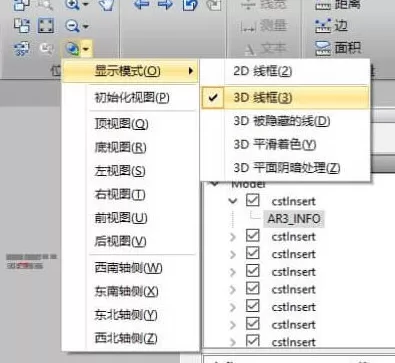Select 左视图(S) left view
The image size is (395, 363).
[x=120, y=171]
